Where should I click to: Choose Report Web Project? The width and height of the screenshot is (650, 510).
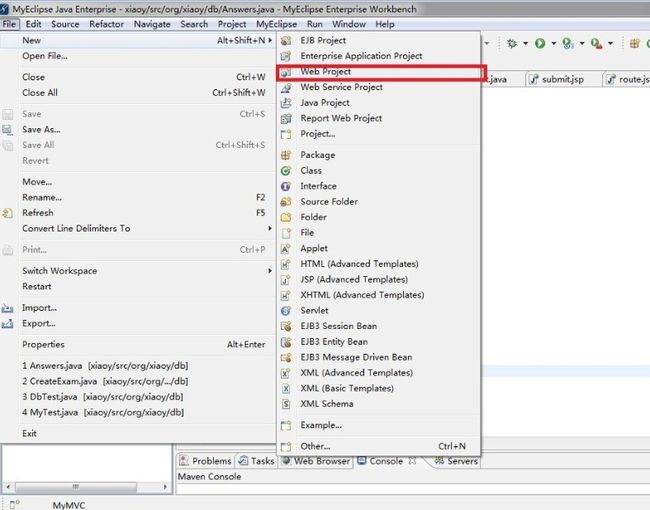[x=379, y=118]
